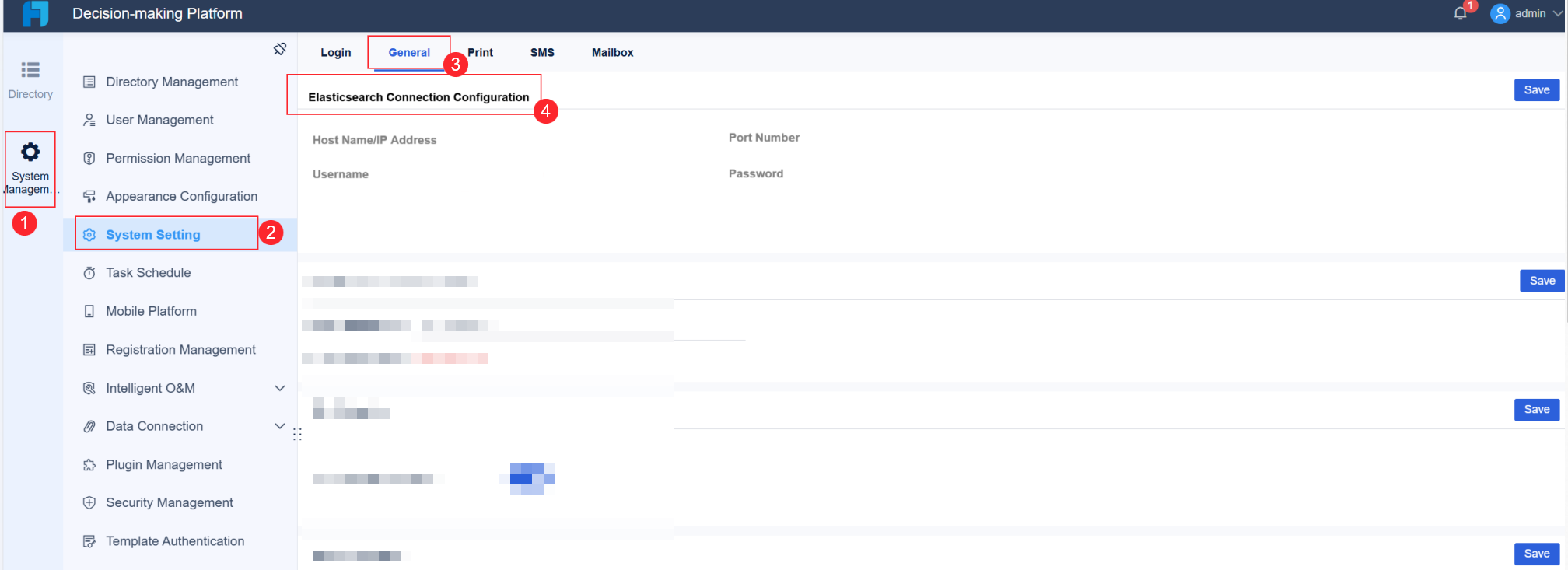Open Appearance Configuration

point(180,196)
